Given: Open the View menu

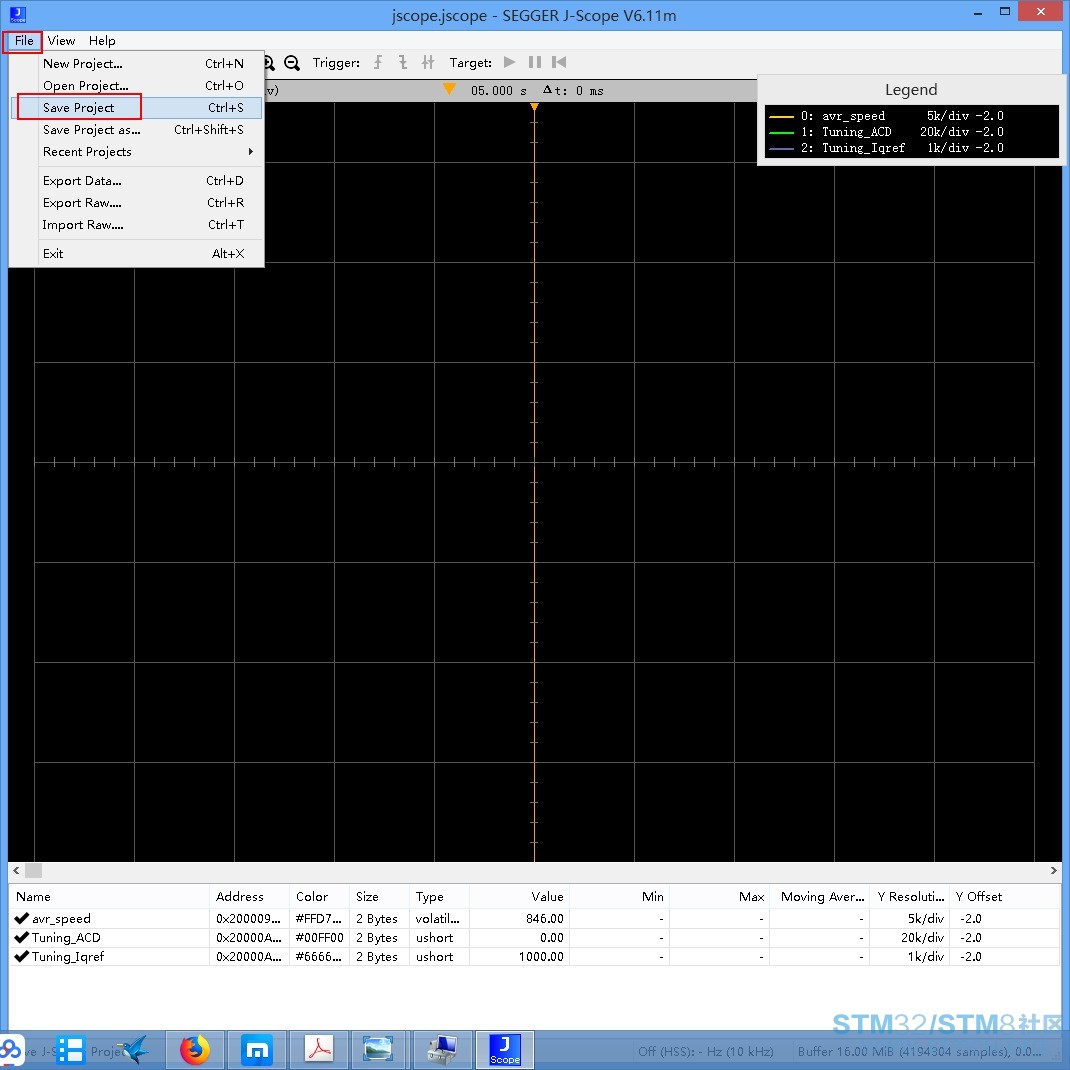Looking at the screenshot, I should pos(61,41).
